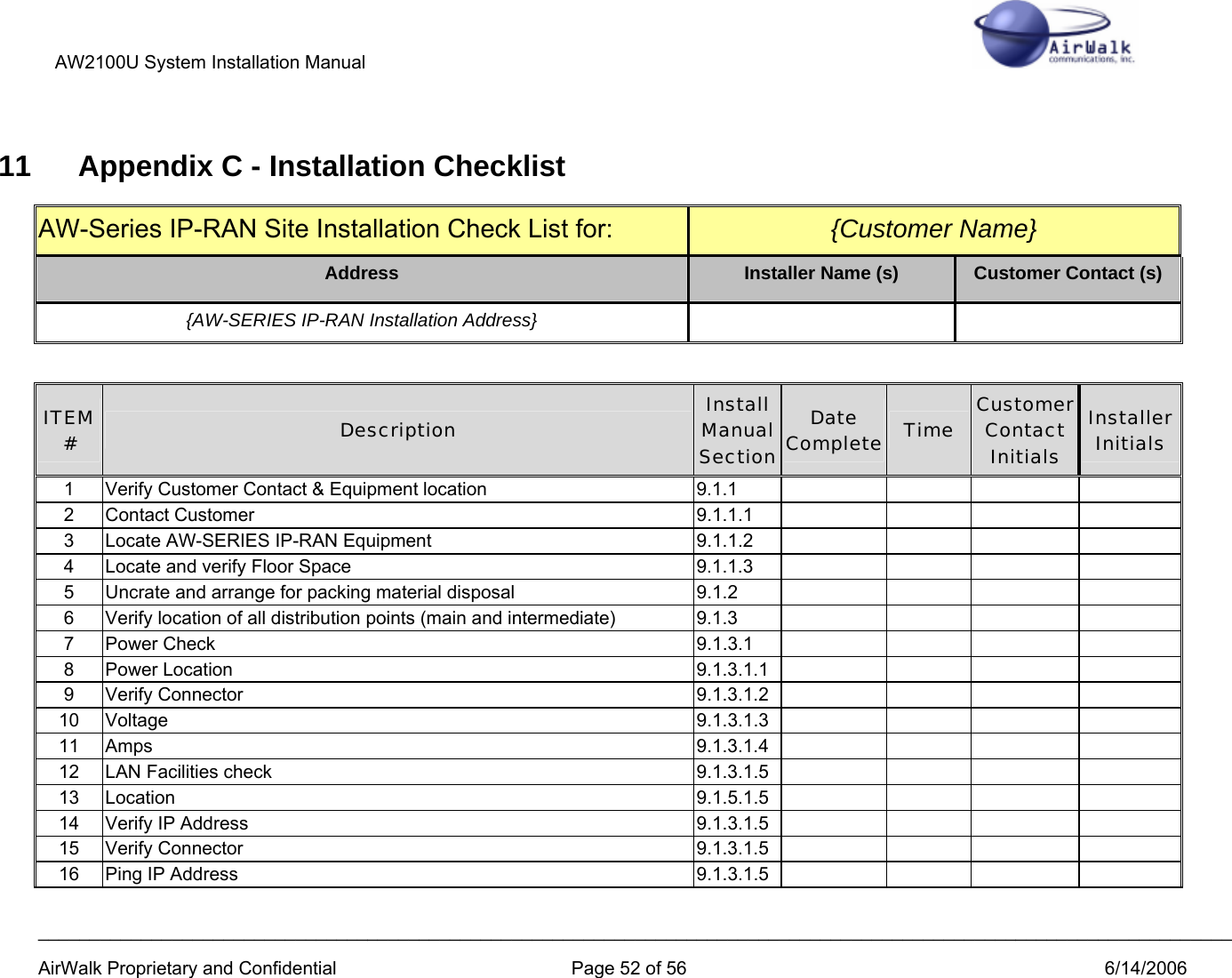Click the 'Installer Name (s)' header cell
This screenshot has width=1232, height=978.
point(821,278)
